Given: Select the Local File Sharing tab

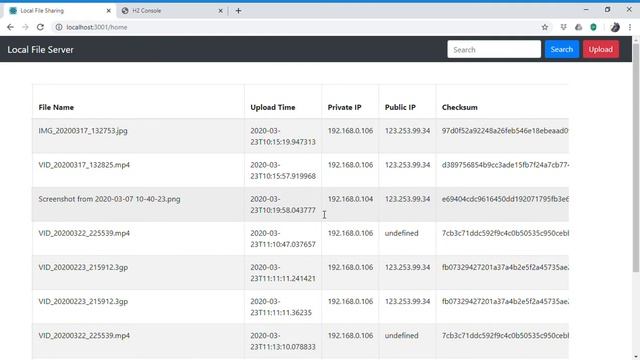Looking at the screenshot, I should 60,11.
